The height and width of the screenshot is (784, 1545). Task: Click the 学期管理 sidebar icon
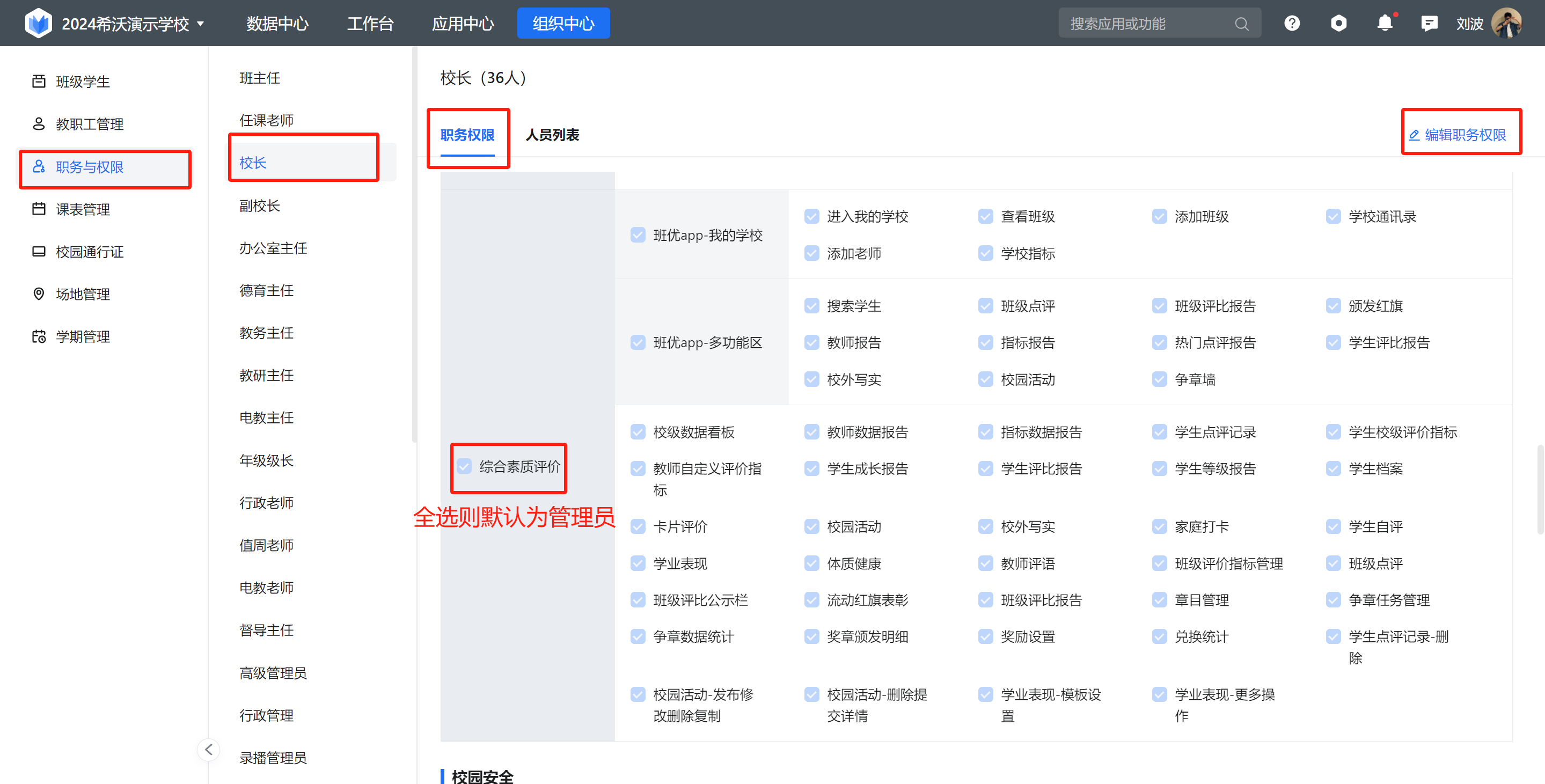tap(39, 336)
